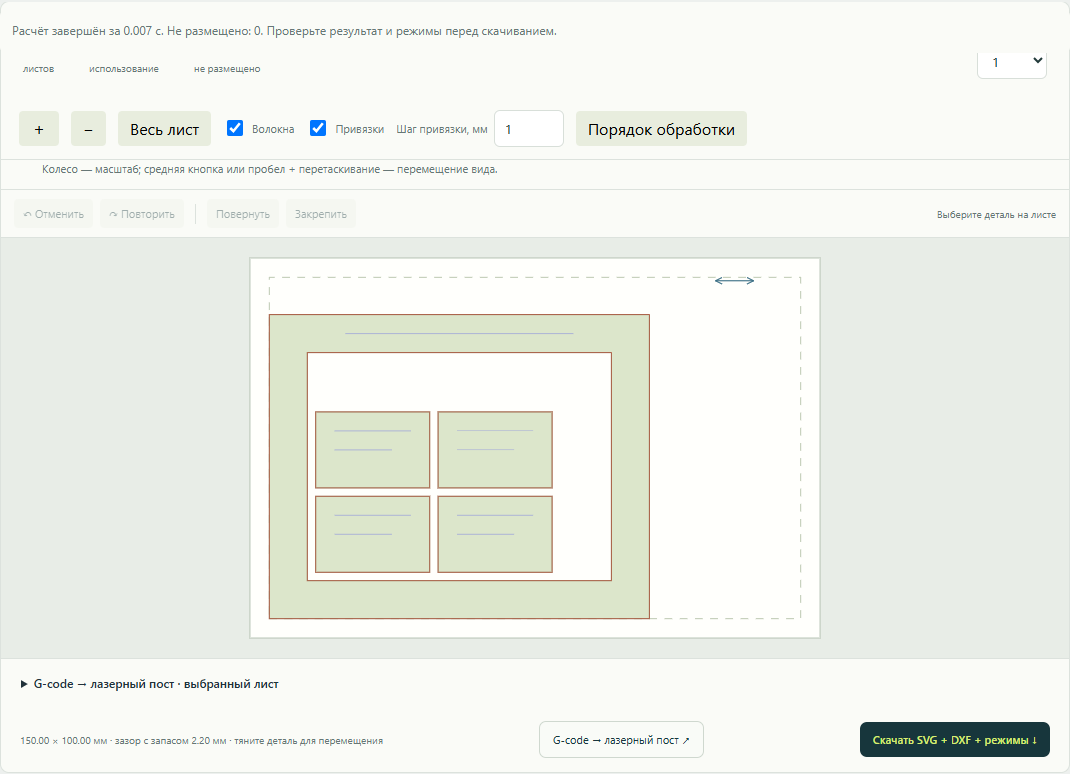Click the Повторить redo button
The width and height of the screenshot is (1070, 774).
click(x=142, y=214)
